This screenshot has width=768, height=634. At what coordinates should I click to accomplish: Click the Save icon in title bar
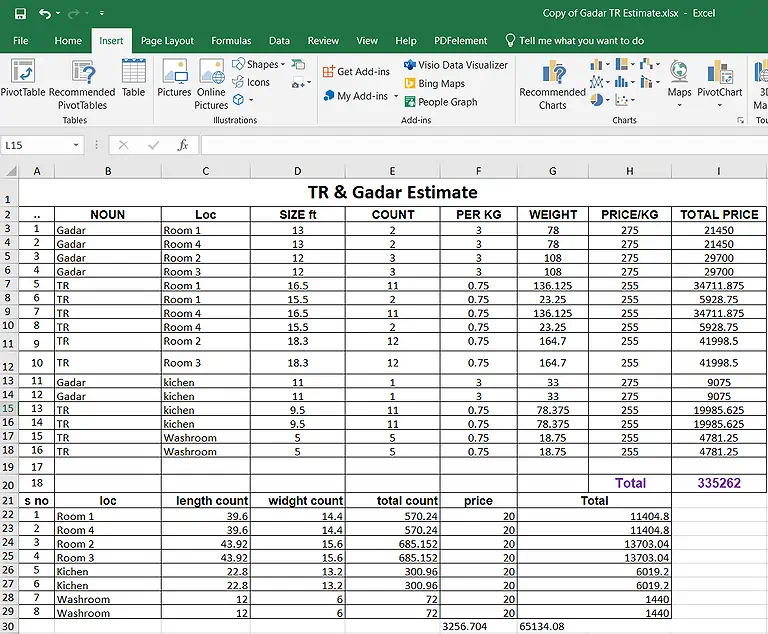tap(20, 13)
